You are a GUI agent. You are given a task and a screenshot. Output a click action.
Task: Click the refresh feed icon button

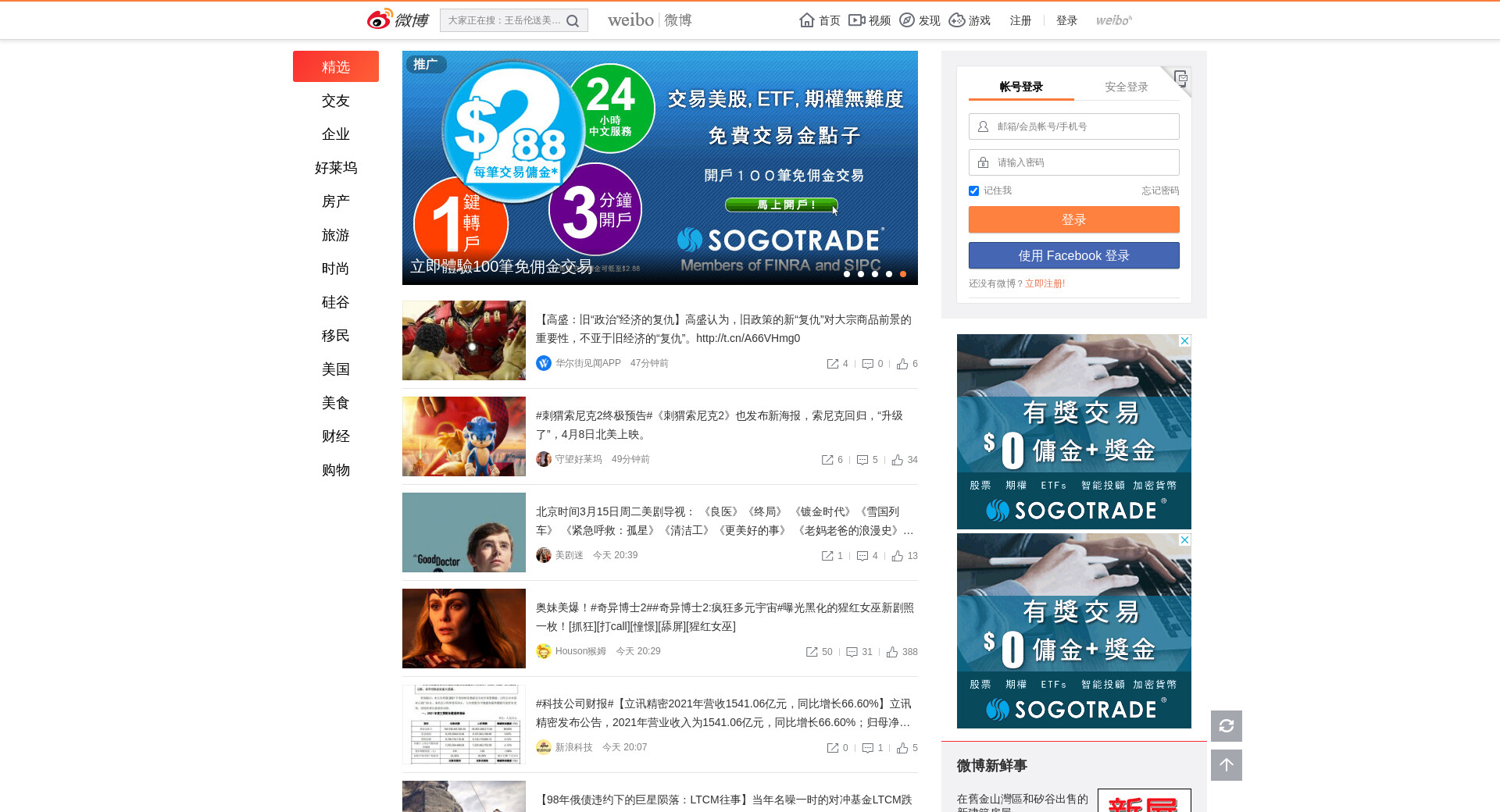pos(1226,726)
